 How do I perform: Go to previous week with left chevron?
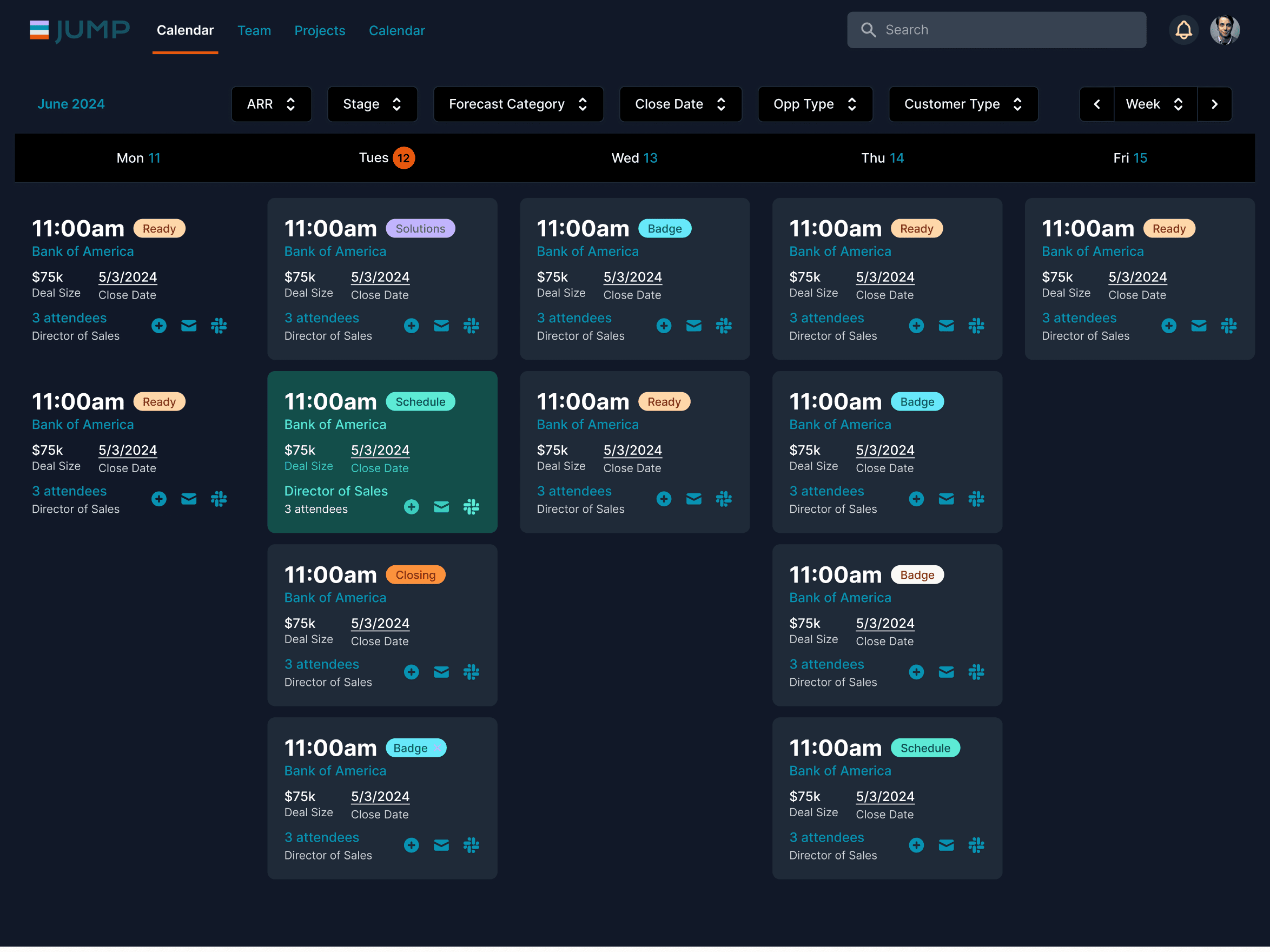(x=1096, y=104)
